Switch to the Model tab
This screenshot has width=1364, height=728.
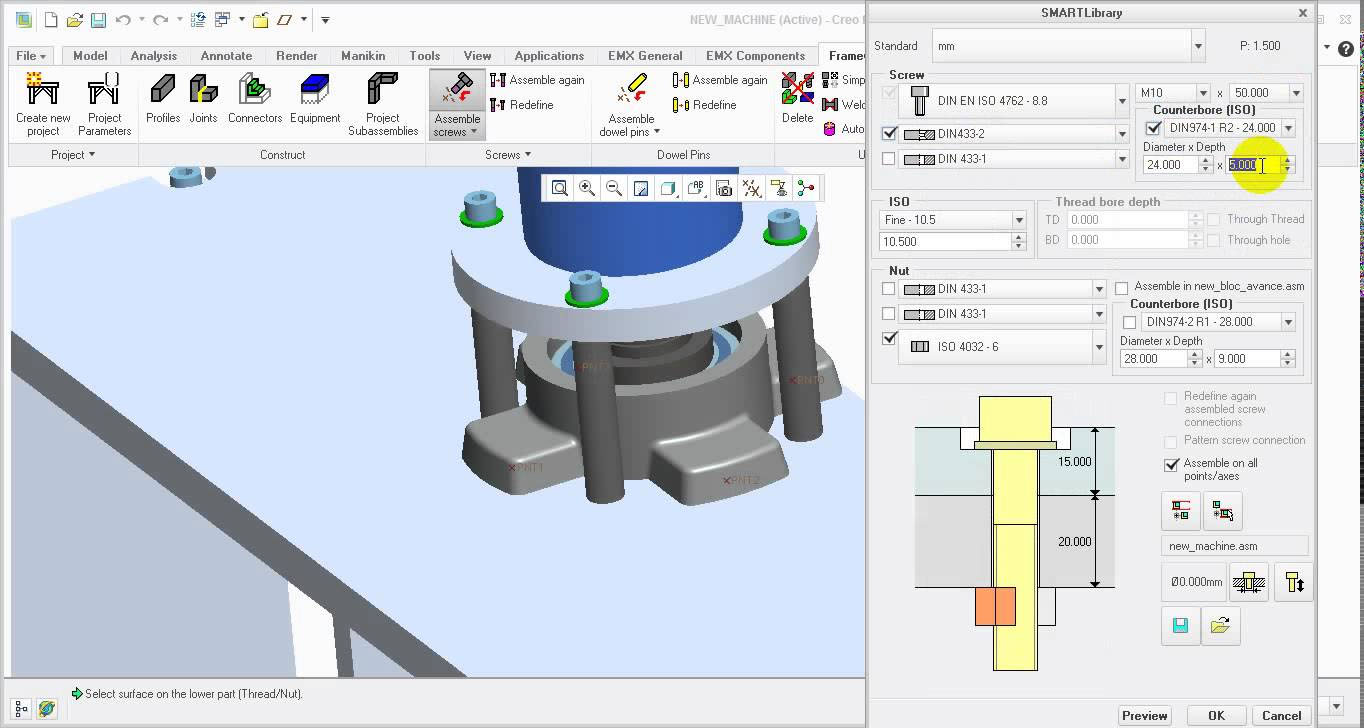point(90,56)
